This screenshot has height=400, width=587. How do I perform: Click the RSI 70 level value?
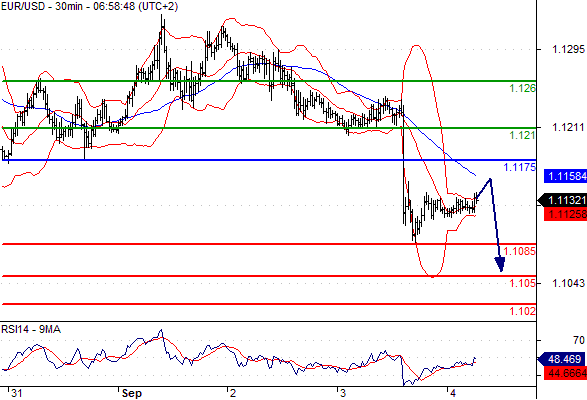(x=578, y=340)
